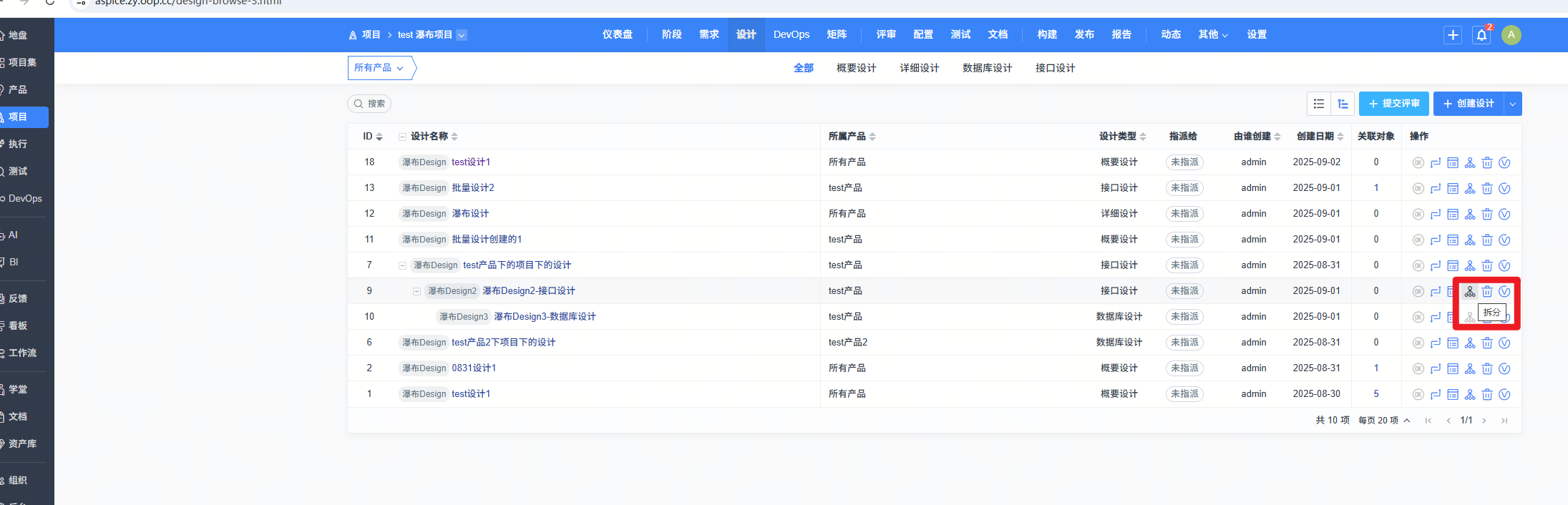The width and height of the screenshot is (1568, 505).
Task: Click the plus quick-add icon in header
Action: (1452, 35)
